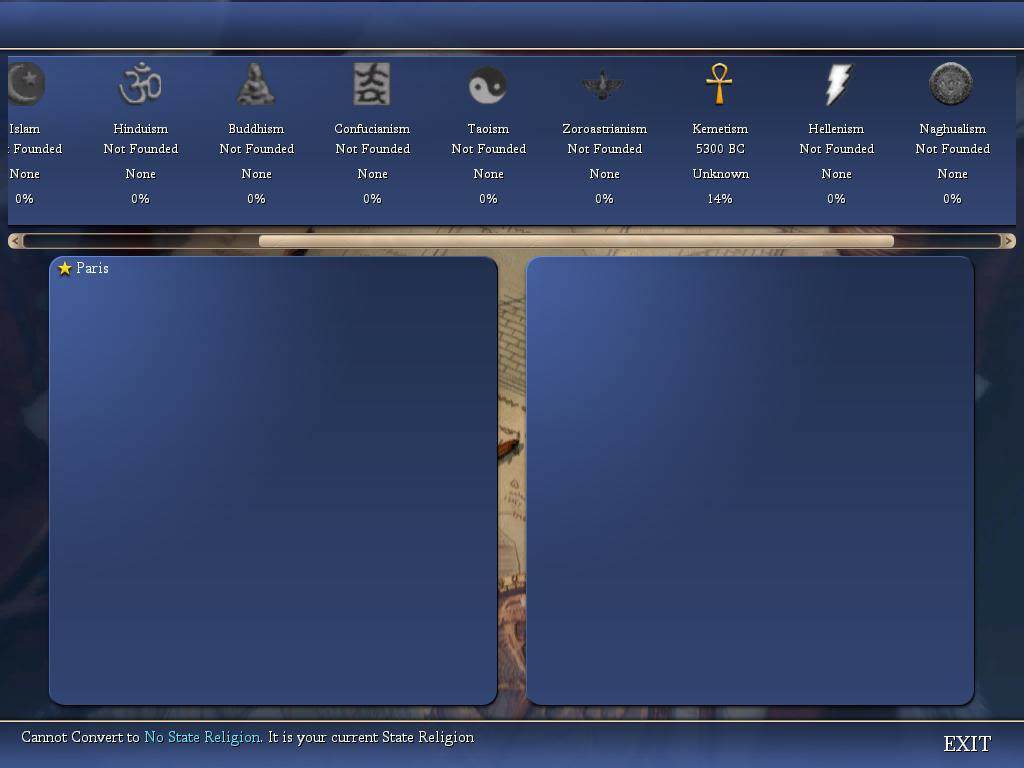
Task: Select the golden Kemetism ankh icon
Action: (x=719, y=85)
